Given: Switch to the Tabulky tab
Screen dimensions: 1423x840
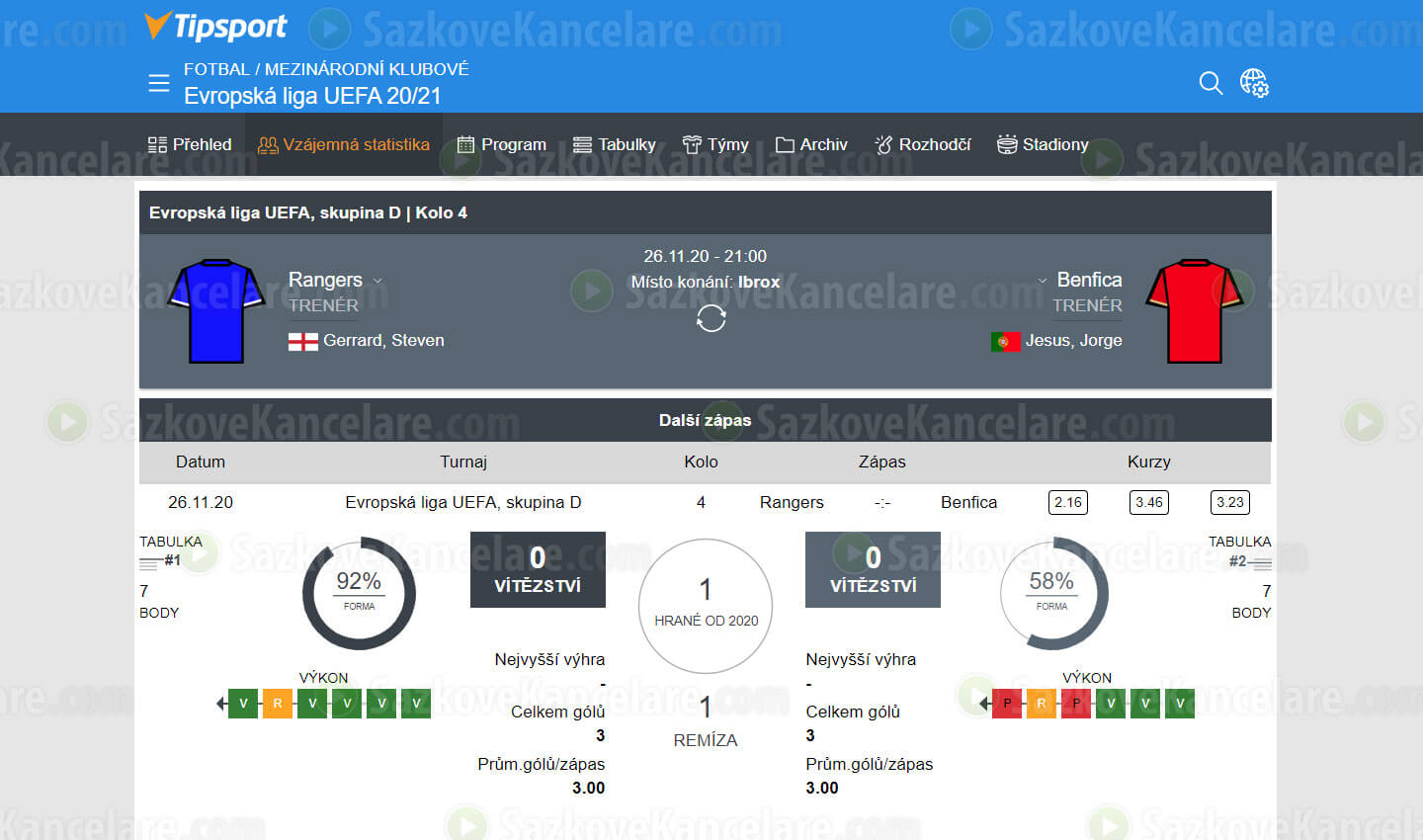Looking at the screenshot, I should [x=614, y=144].
